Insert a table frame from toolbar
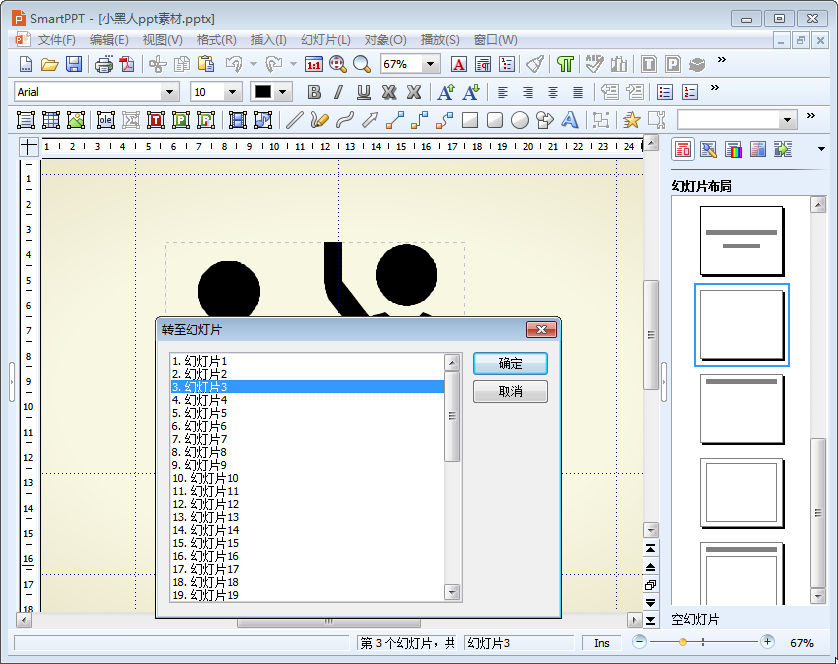The width and height of the screenshot is (838, 664). (x=51, y=120)
